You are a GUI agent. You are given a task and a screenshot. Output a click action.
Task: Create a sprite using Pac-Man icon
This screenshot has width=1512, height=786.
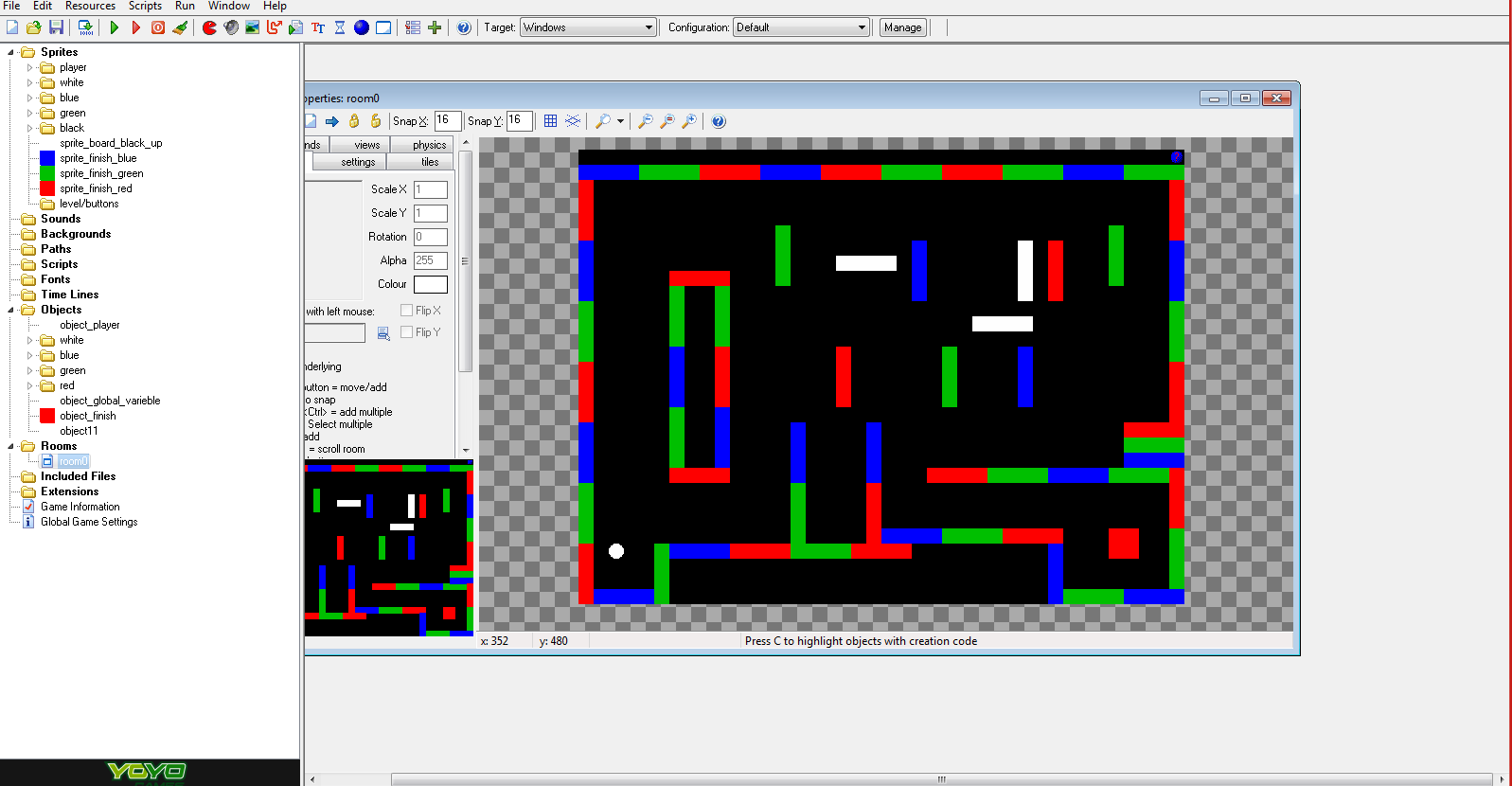[209, 27]
